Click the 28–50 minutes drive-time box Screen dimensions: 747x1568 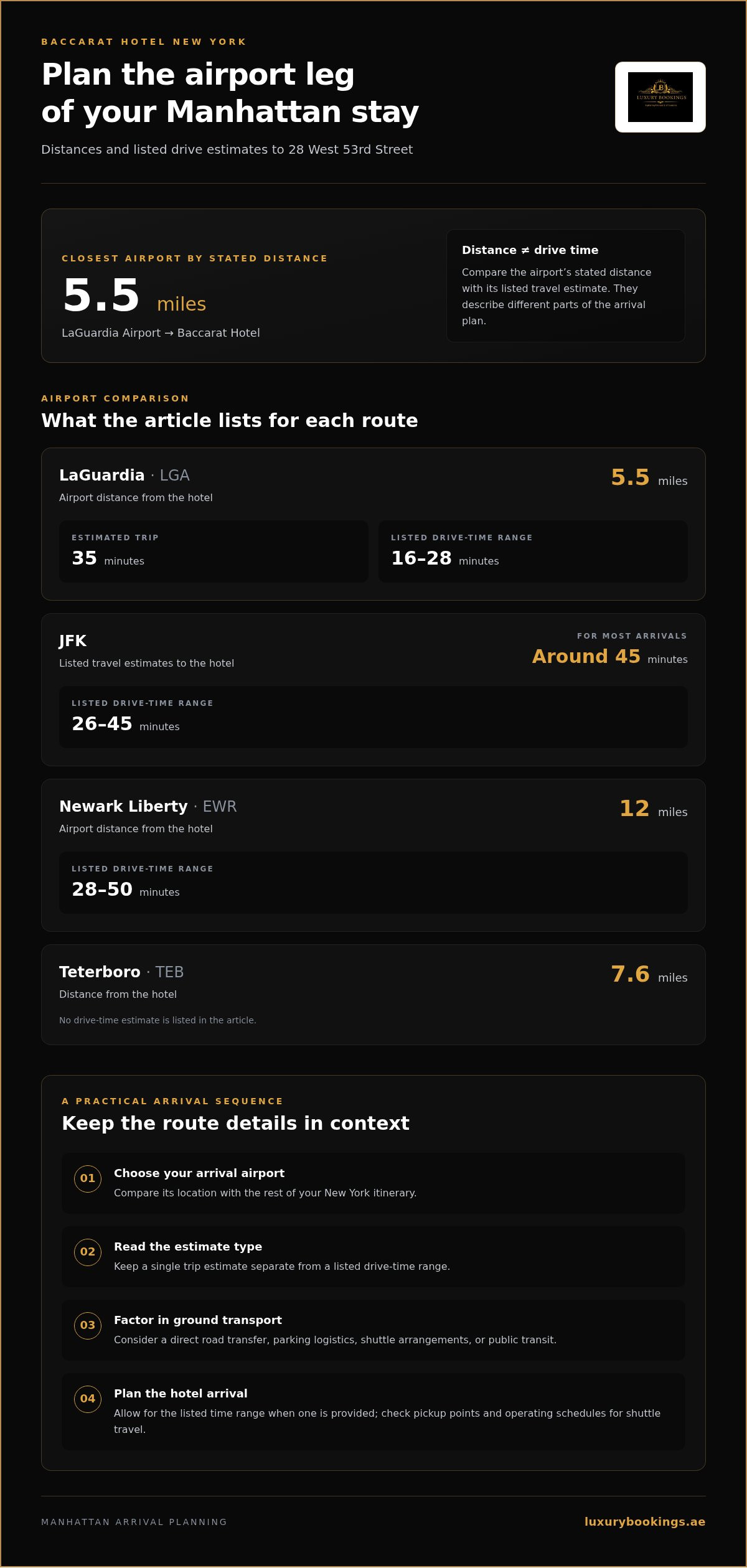(x=374, y=883)
